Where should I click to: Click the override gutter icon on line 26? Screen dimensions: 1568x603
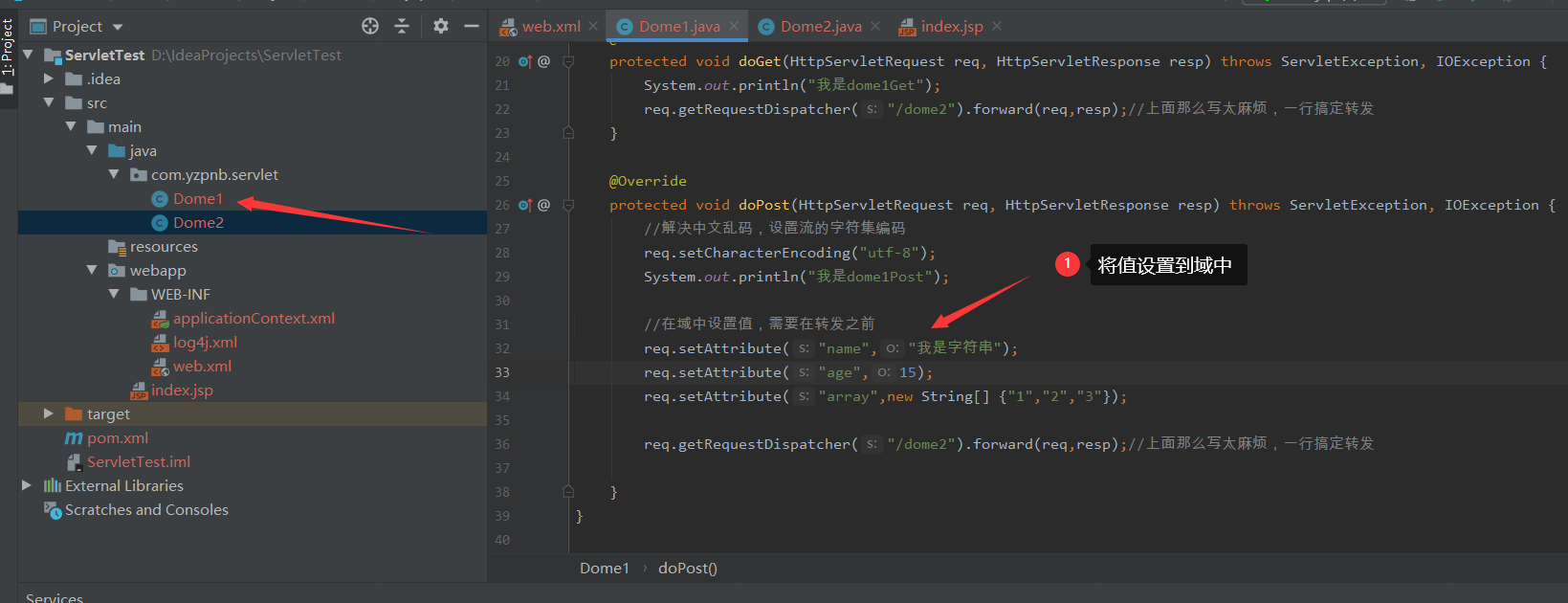524,205
